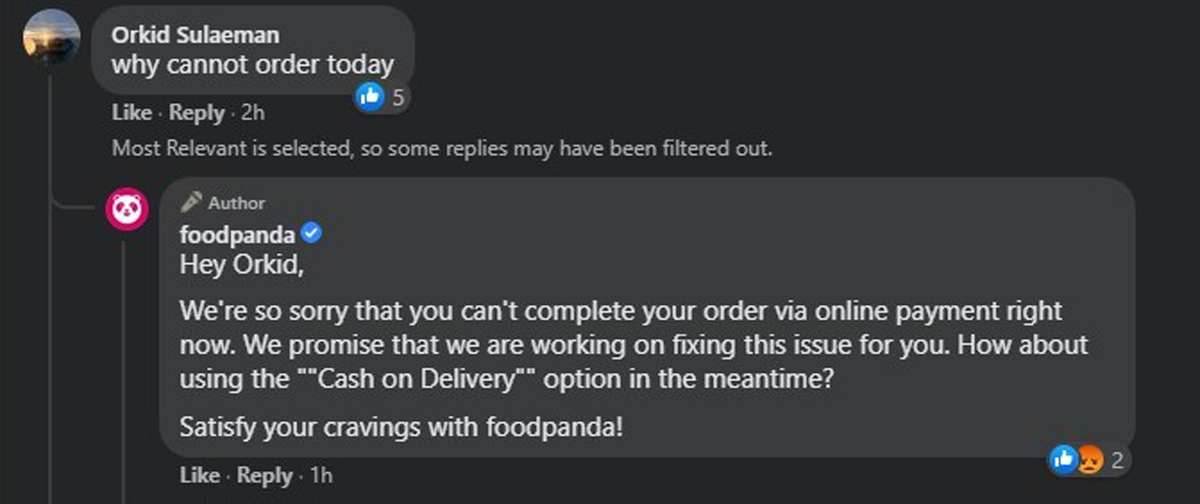
Task: Open foodpanda's pink panda avatar
Action: 127,210
